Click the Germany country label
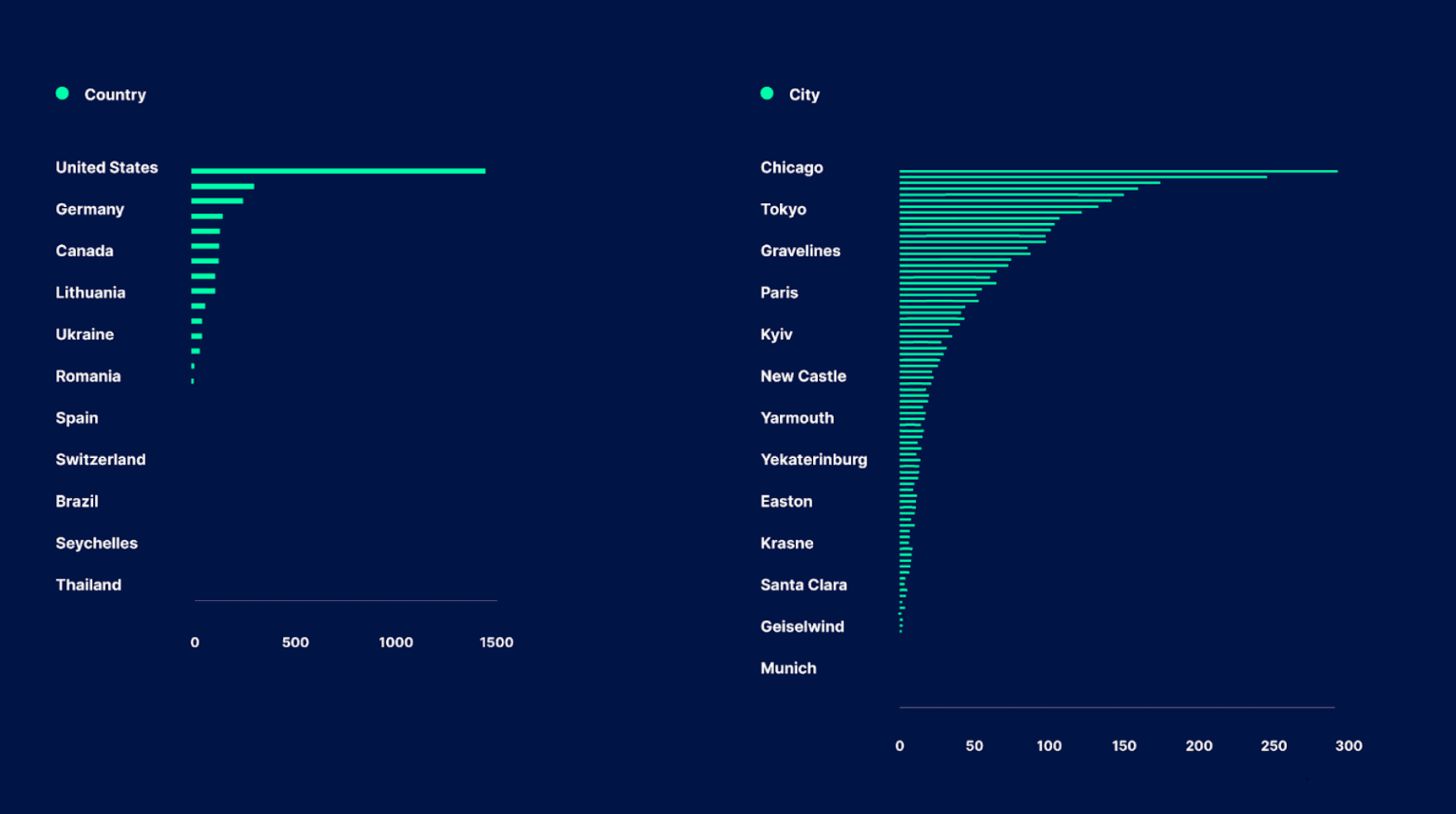Screen dimensions: 1456x814 pyautogui.click(x=90, y=210)
